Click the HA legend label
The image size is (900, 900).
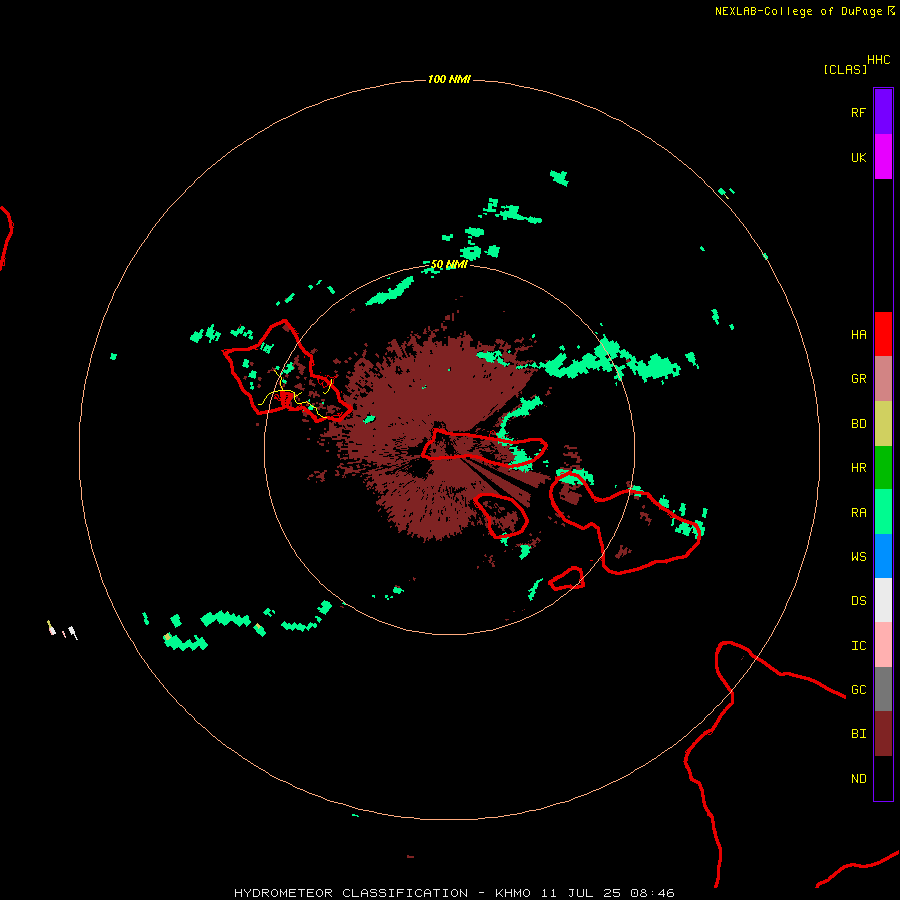(858, 335)
